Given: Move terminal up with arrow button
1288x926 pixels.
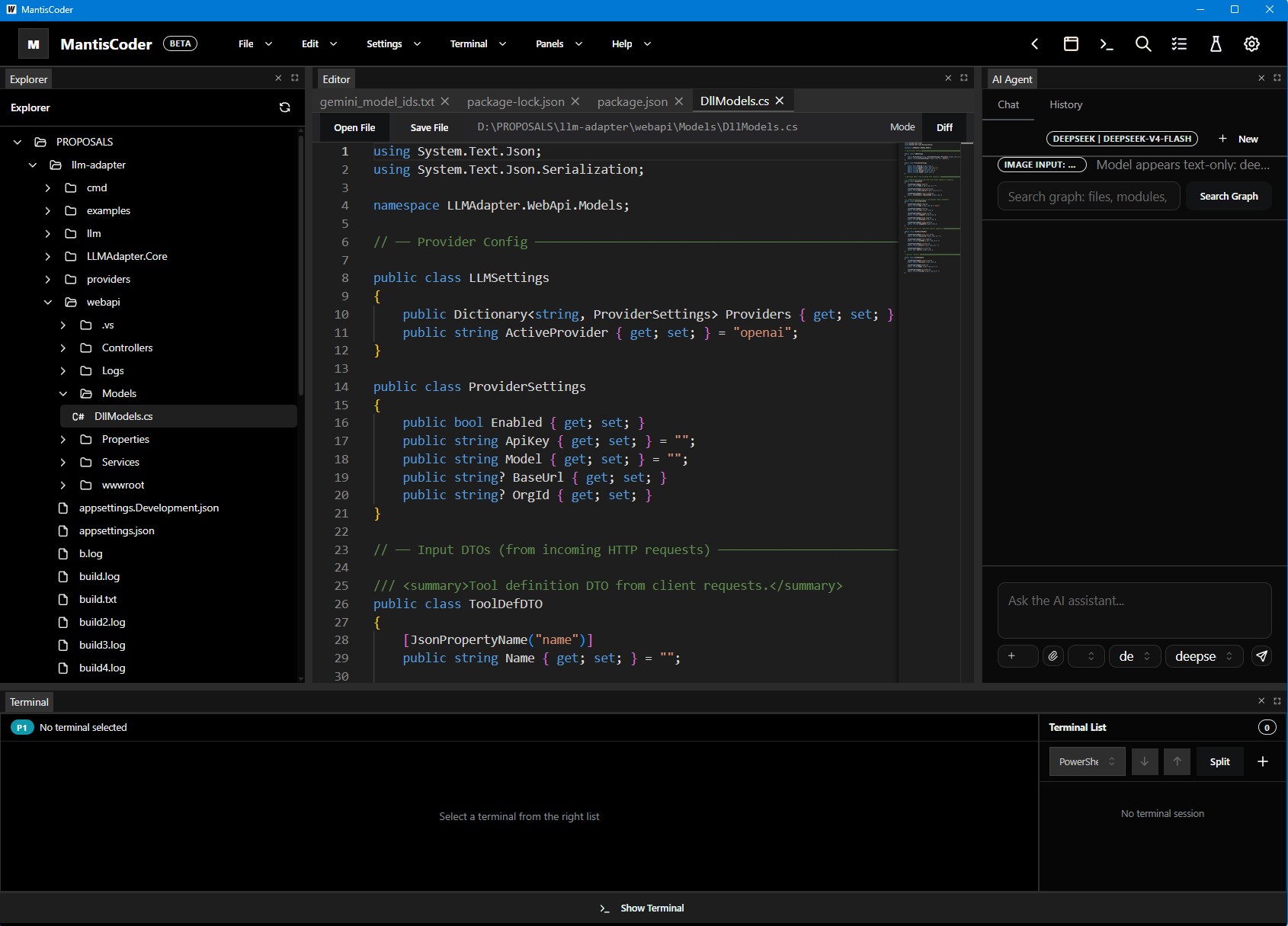Looking at the screenshot, I should point(1177,761).
